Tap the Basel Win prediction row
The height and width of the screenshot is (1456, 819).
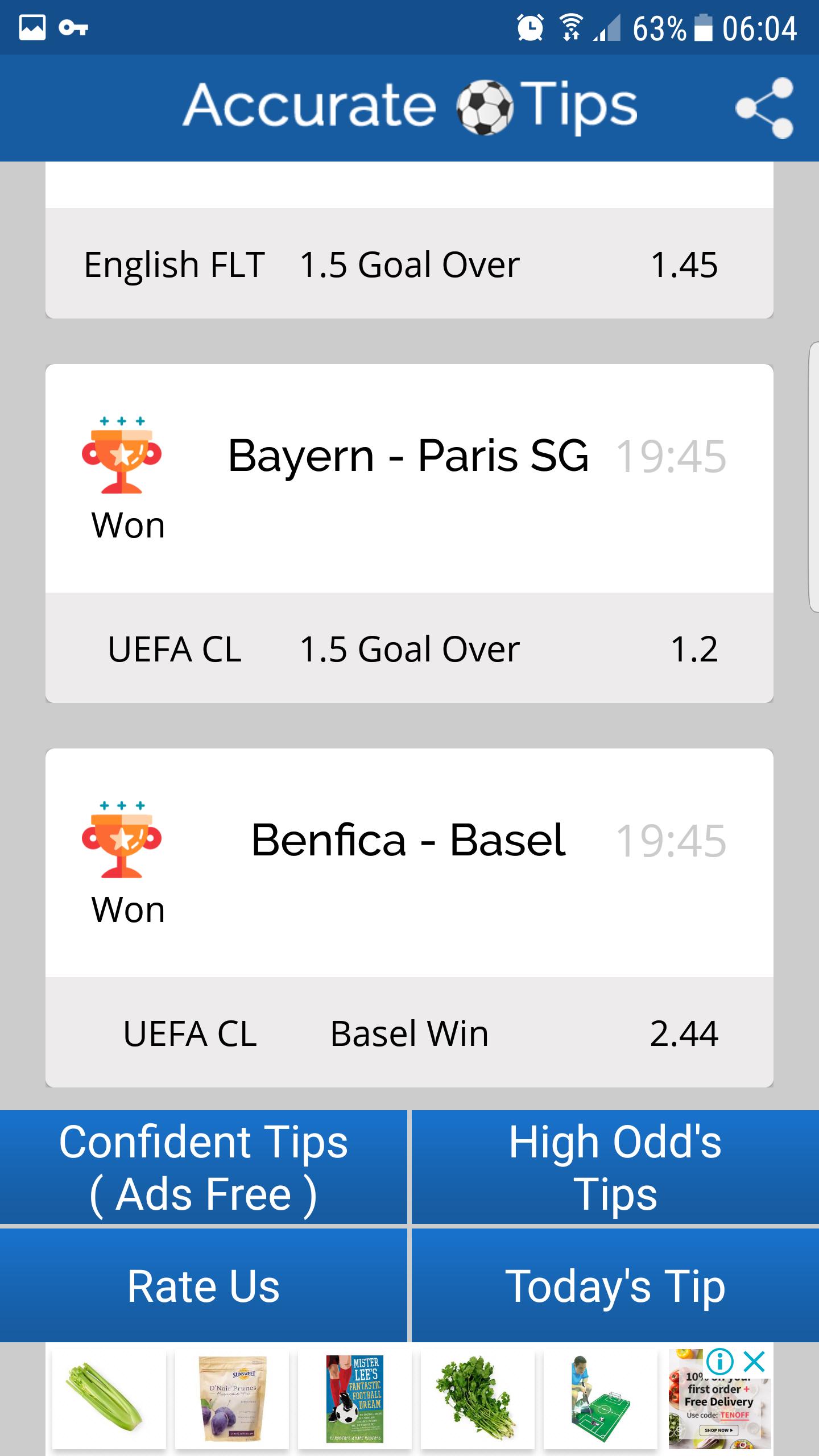409,1033
